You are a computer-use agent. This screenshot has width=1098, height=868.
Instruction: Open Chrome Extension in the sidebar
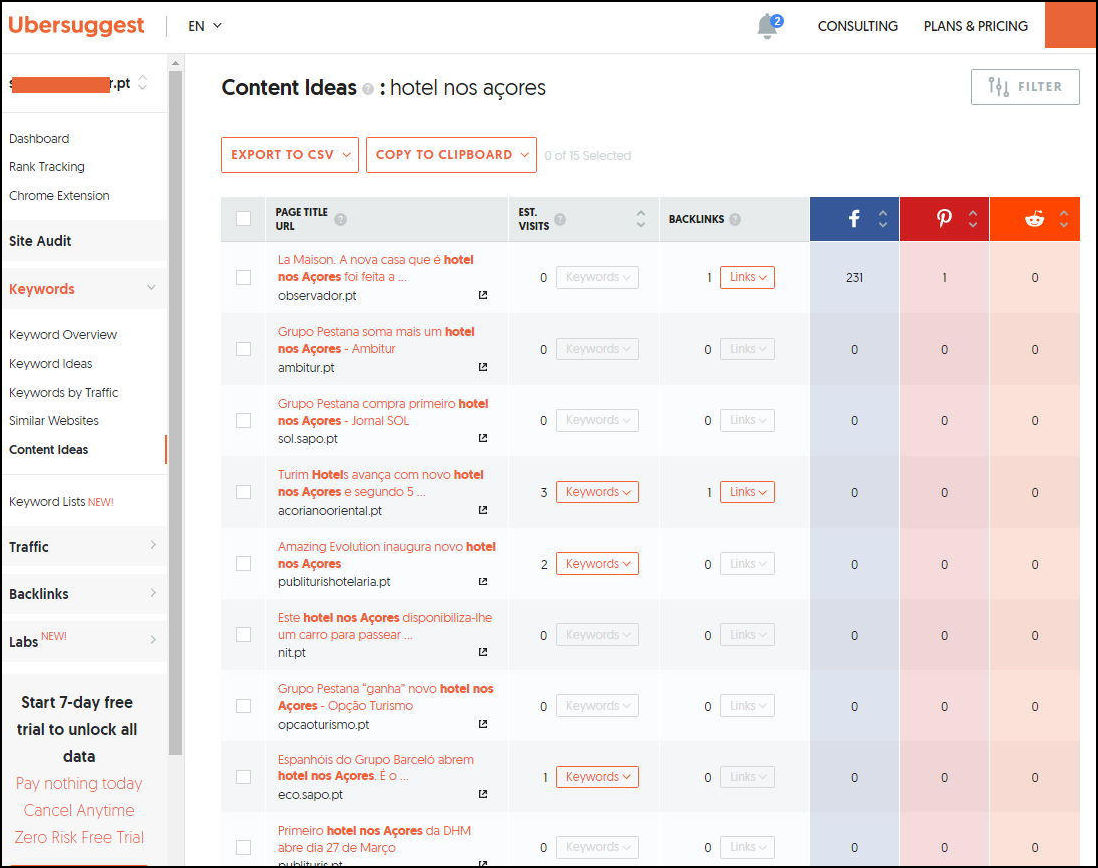click(x=60, y=195)
